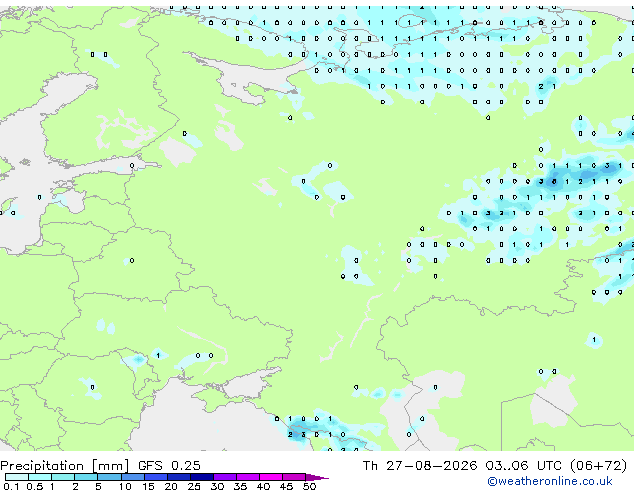Click the 'Precipitation [mm]' title label
The image size is (634, 490).
(64, 466)
